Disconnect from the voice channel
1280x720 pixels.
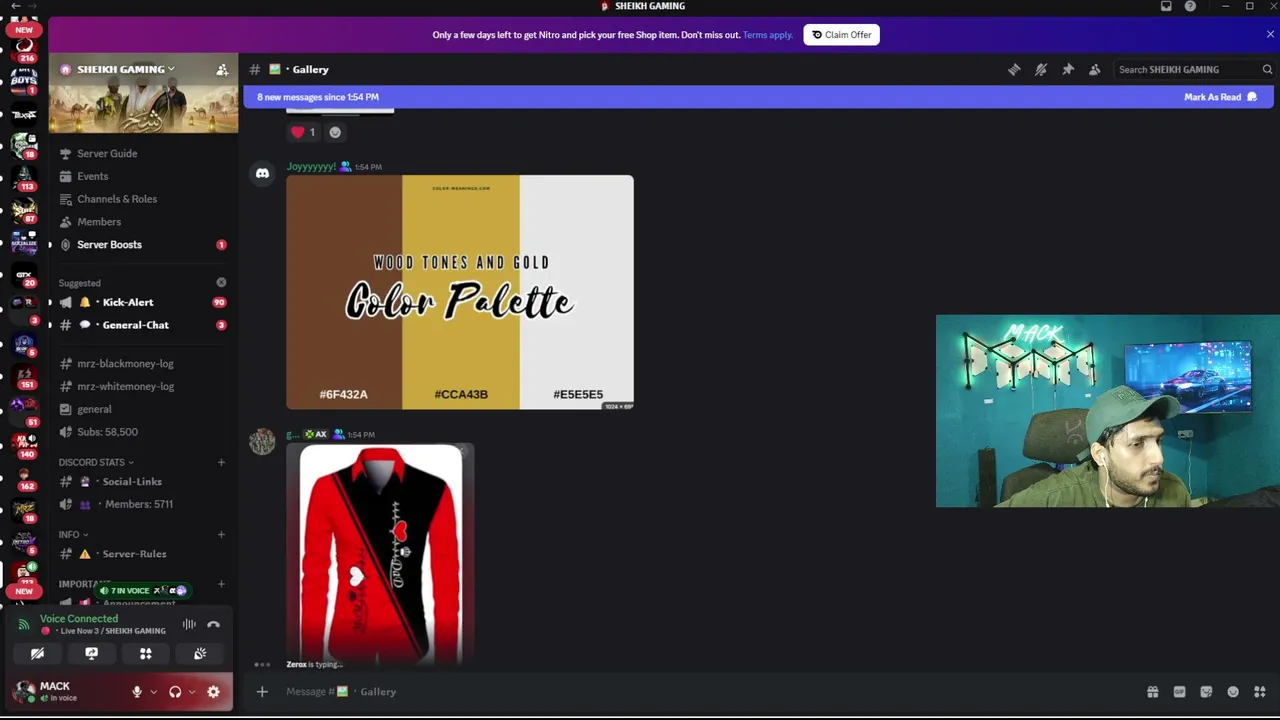click(213, 625)
